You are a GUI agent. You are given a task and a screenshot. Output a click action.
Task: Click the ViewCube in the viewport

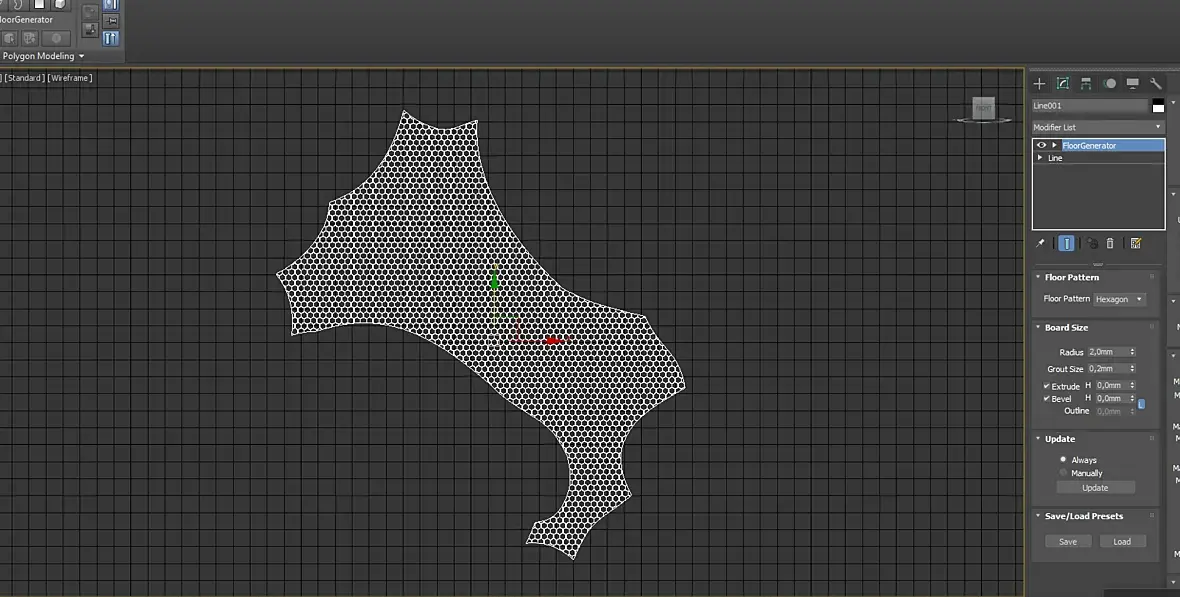pyautogui.click(x=983, y=109)
